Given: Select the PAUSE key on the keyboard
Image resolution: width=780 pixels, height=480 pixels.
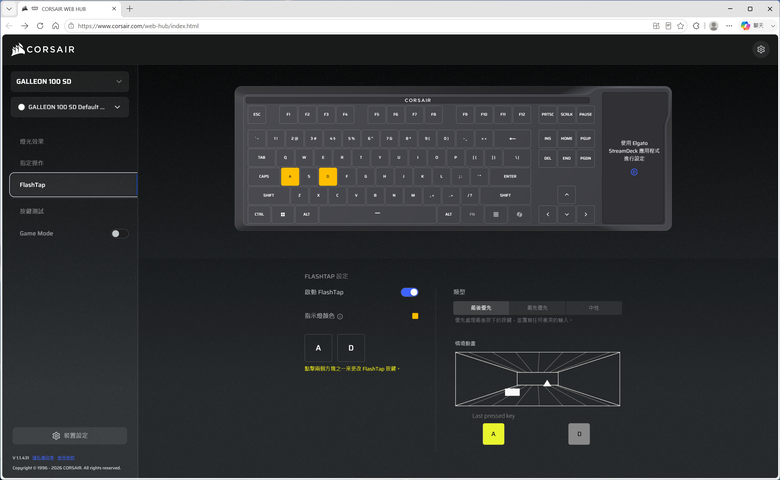Looking at the screenshot, I should pos(585,114).
